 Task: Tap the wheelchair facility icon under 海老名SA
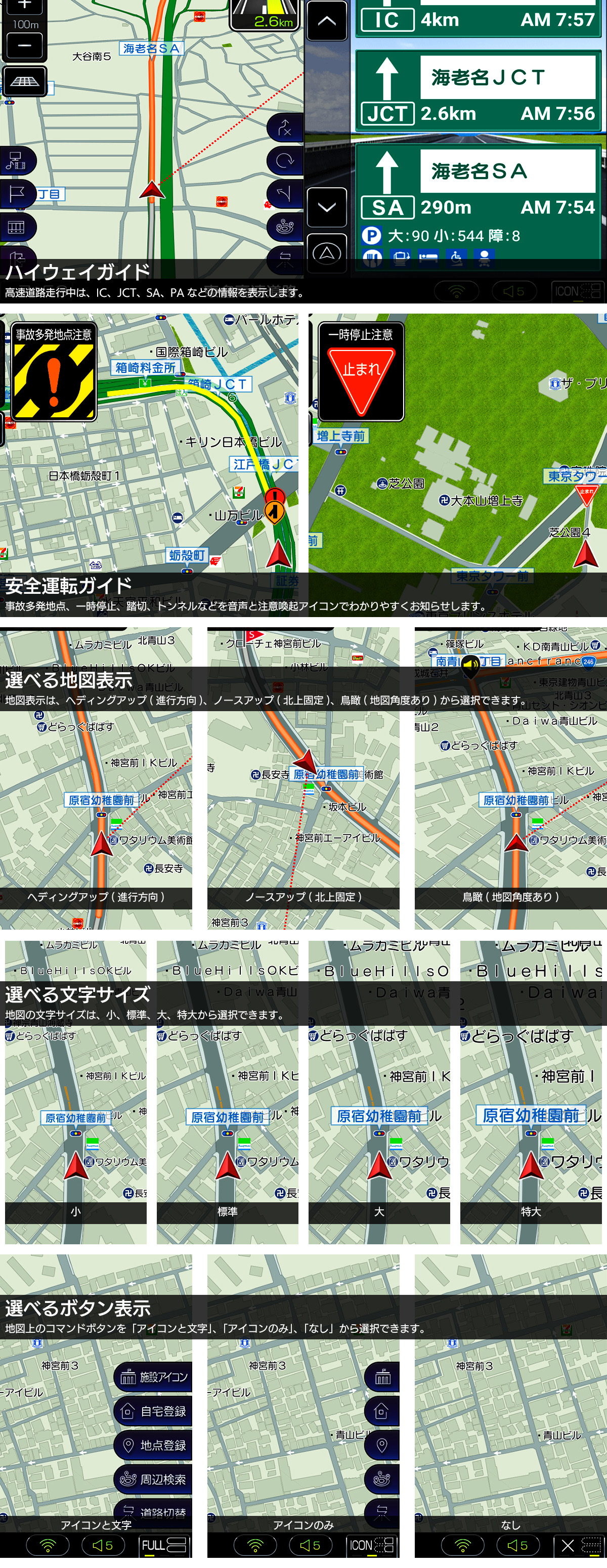click(456, 258)
